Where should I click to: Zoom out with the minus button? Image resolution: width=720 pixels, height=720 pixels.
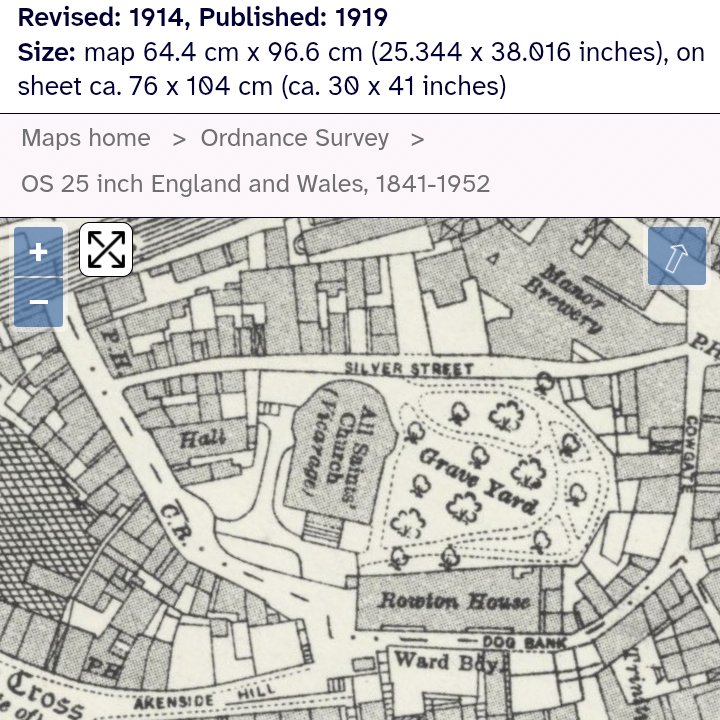39,302
